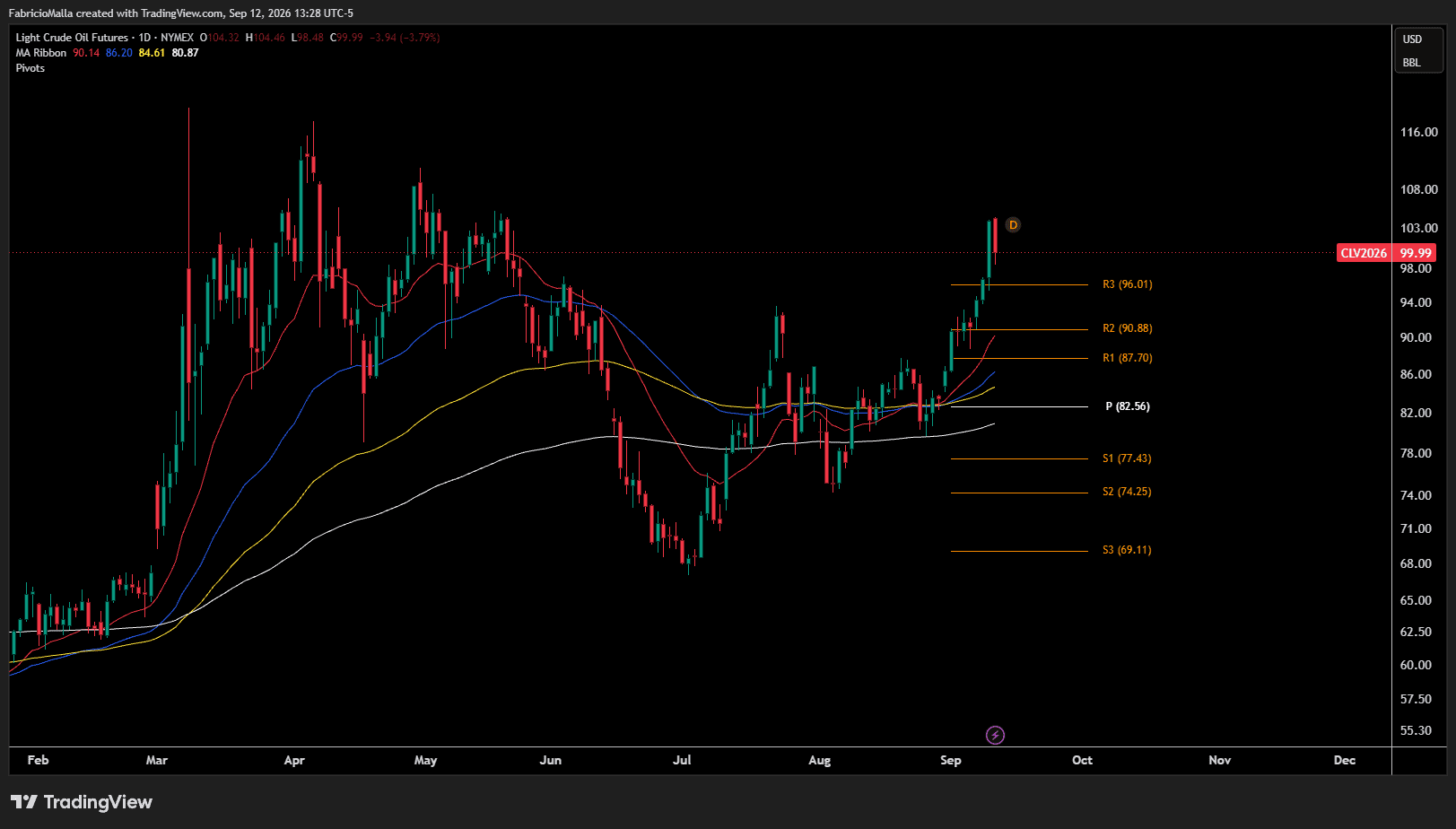
Task: Click the purple lightning bolt event icon
Action: (x=995, y=736)
